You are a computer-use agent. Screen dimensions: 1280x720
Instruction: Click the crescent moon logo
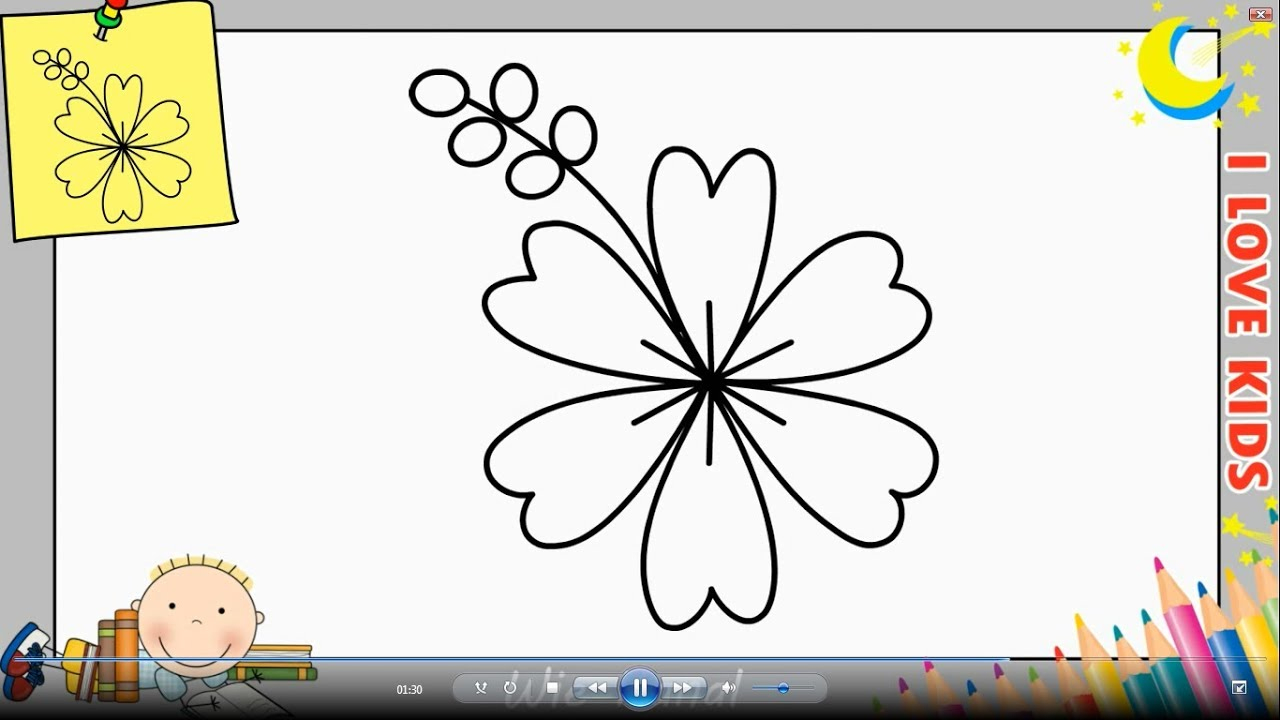(x=1180, y=70)
